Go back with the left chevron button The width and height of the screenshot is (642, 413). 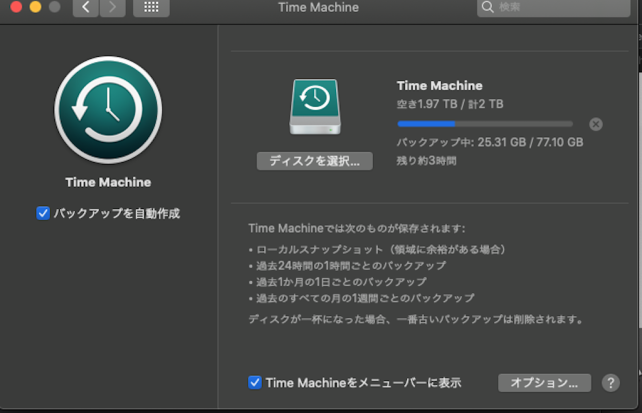tap(86, 7)
